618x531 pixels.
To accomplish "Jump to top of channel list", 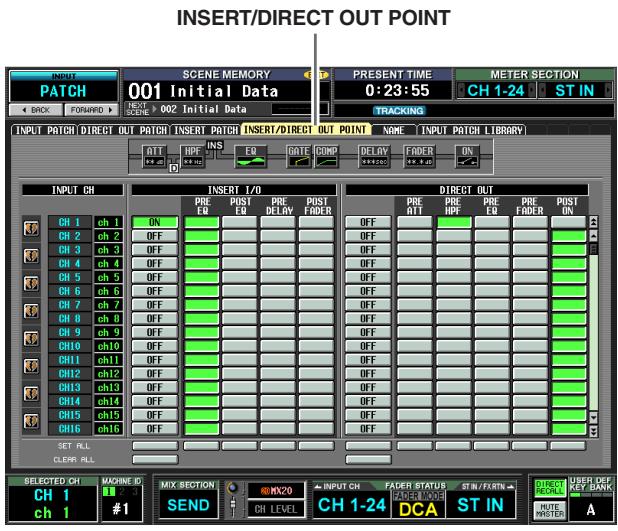I will (593, 222).
